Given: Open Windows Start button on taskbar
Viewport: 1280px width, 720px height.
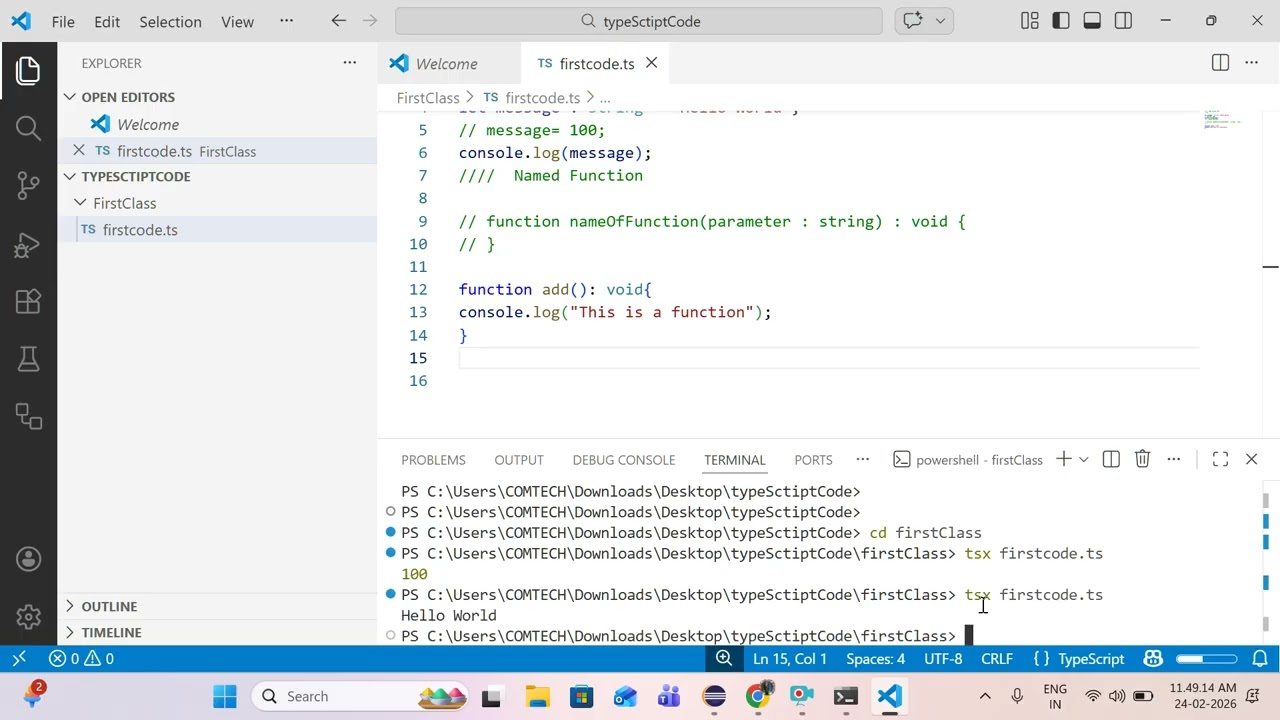Looking at the screenshot, I should click(x=225, y=696).
